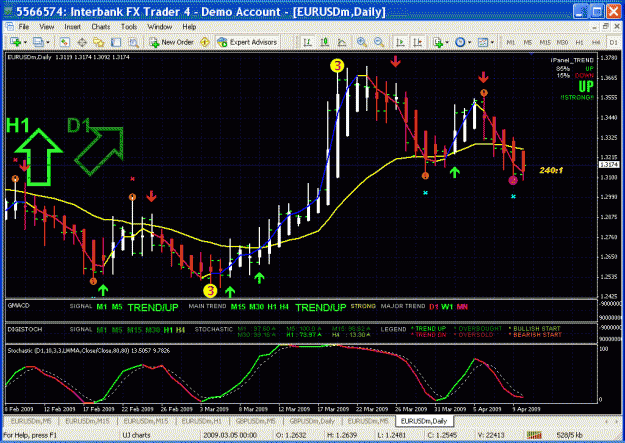Switch to the GBPUSDm,M5 chart tab
Viewport: 625px width, 443px height.
coord(256,421)
